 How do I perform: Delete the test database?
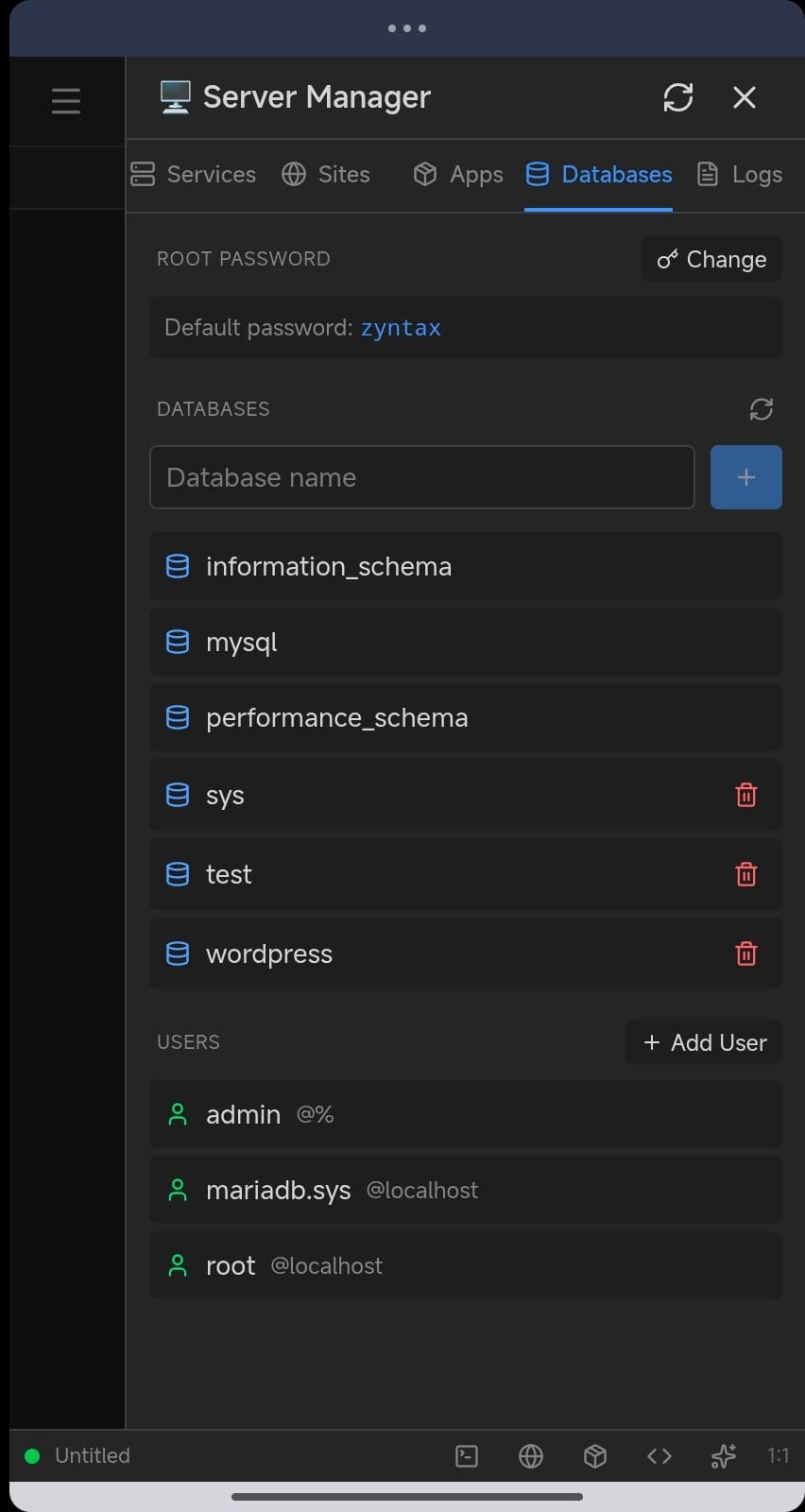745,874
